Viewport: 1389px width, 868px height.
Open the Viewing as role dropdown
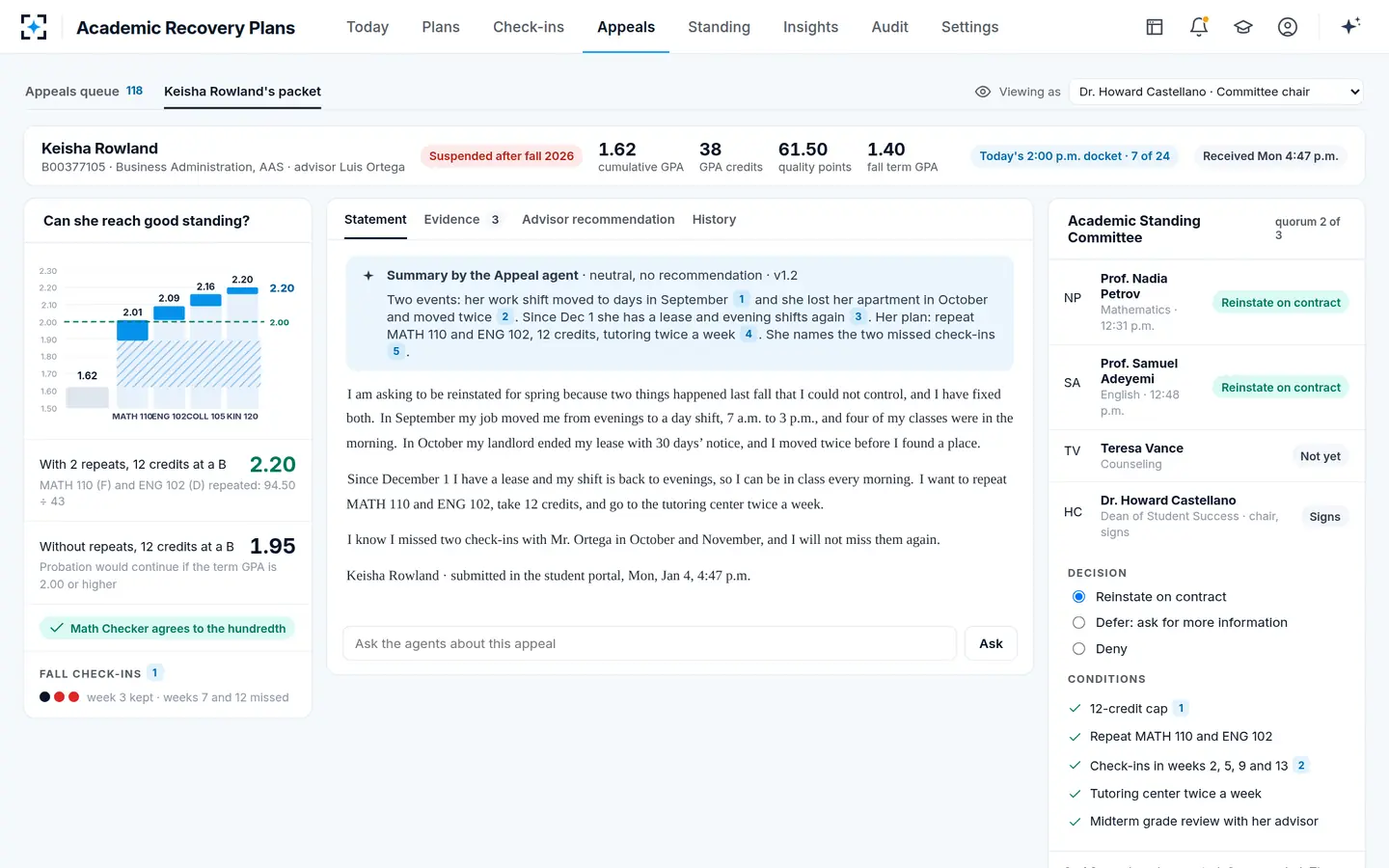click(x=1217, y=92)
